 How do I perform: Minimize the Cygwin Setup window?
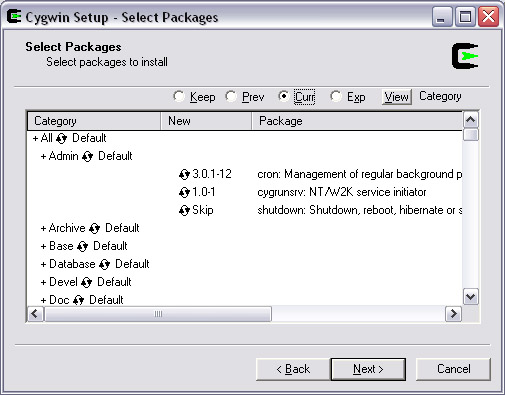[442, 17]
